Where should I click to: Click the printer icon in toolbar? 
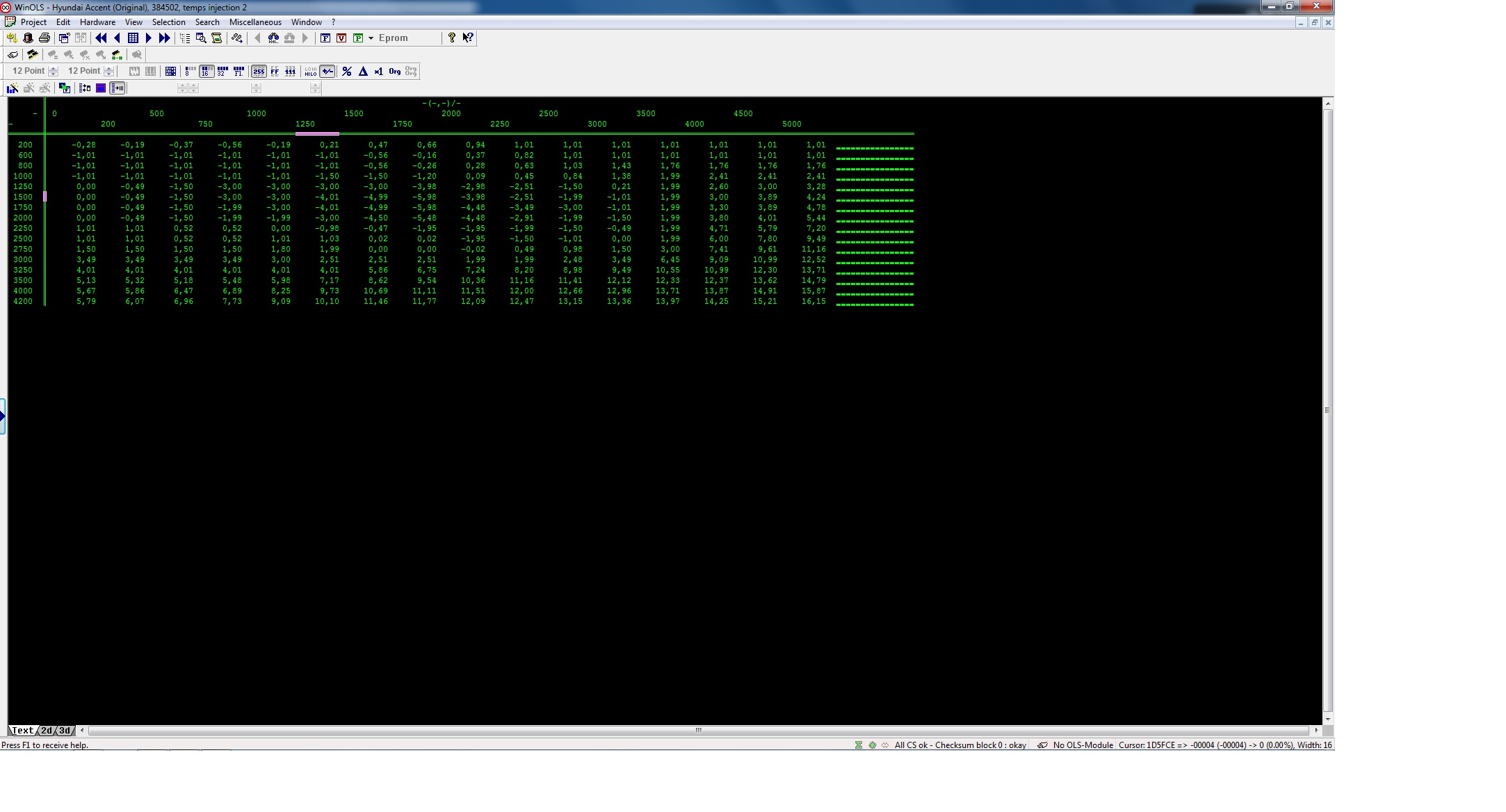tap(44, 38)
